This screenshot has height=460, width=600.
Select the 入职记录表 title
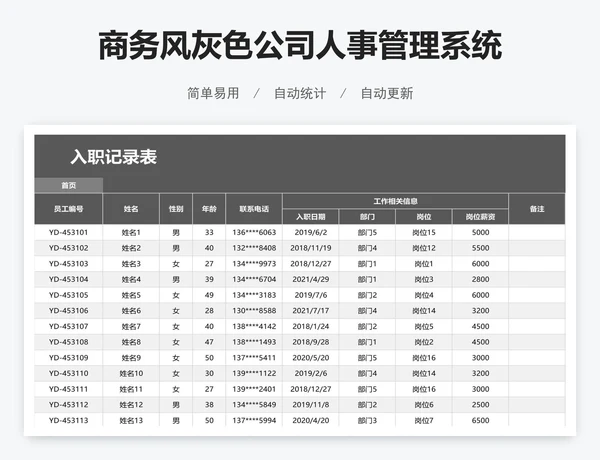114,157
